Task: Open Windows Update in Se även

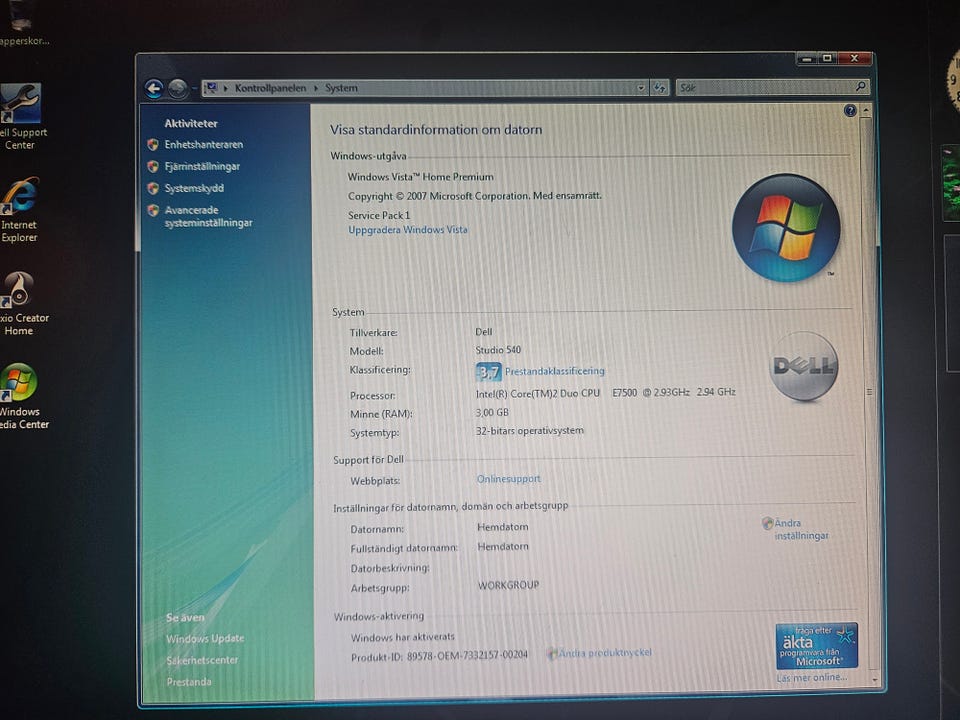Action: tap(205, 639)
